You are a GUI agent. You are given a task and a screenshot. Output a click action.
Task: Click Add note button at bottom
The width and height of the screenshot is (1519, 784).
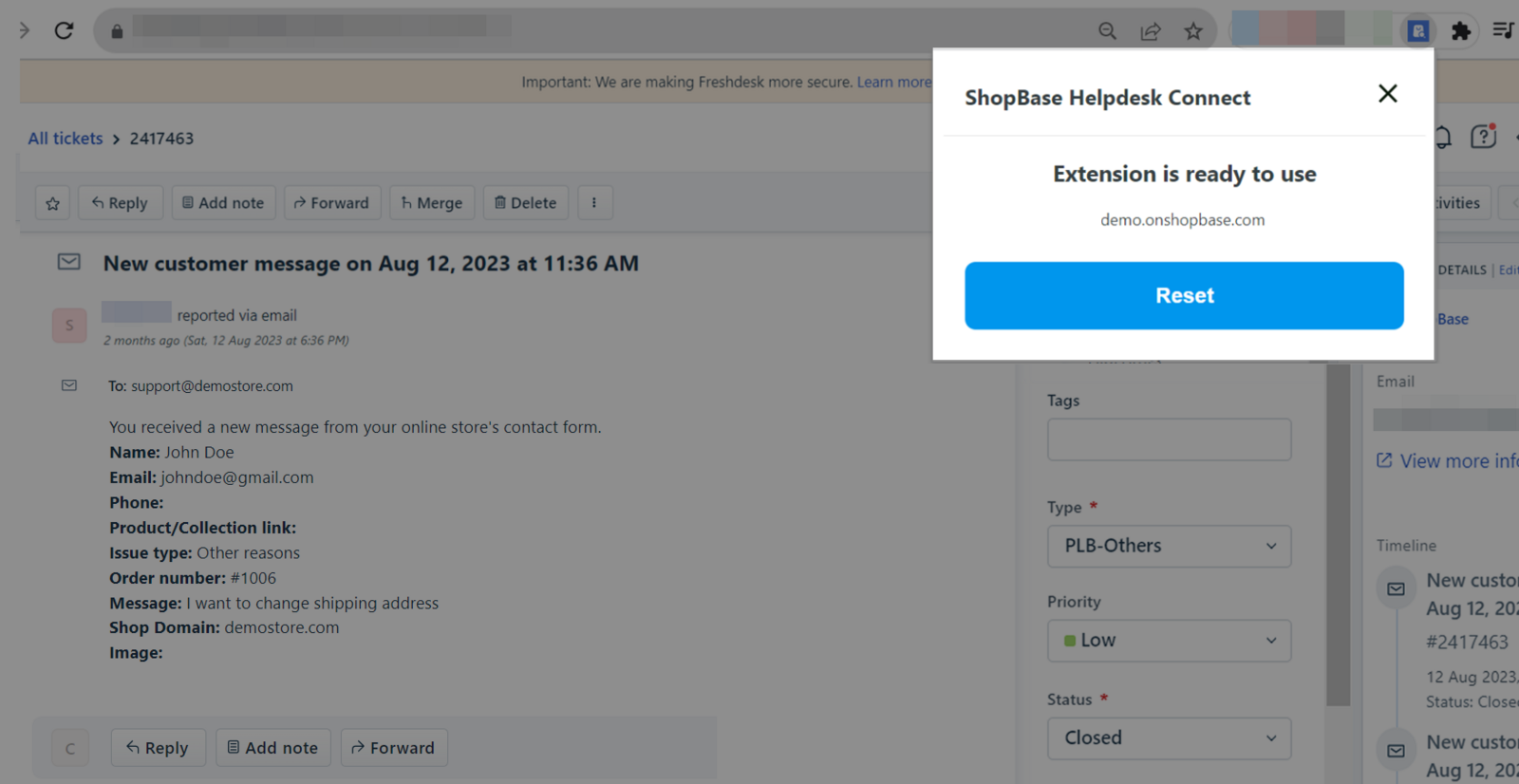[x=273, y=748]
